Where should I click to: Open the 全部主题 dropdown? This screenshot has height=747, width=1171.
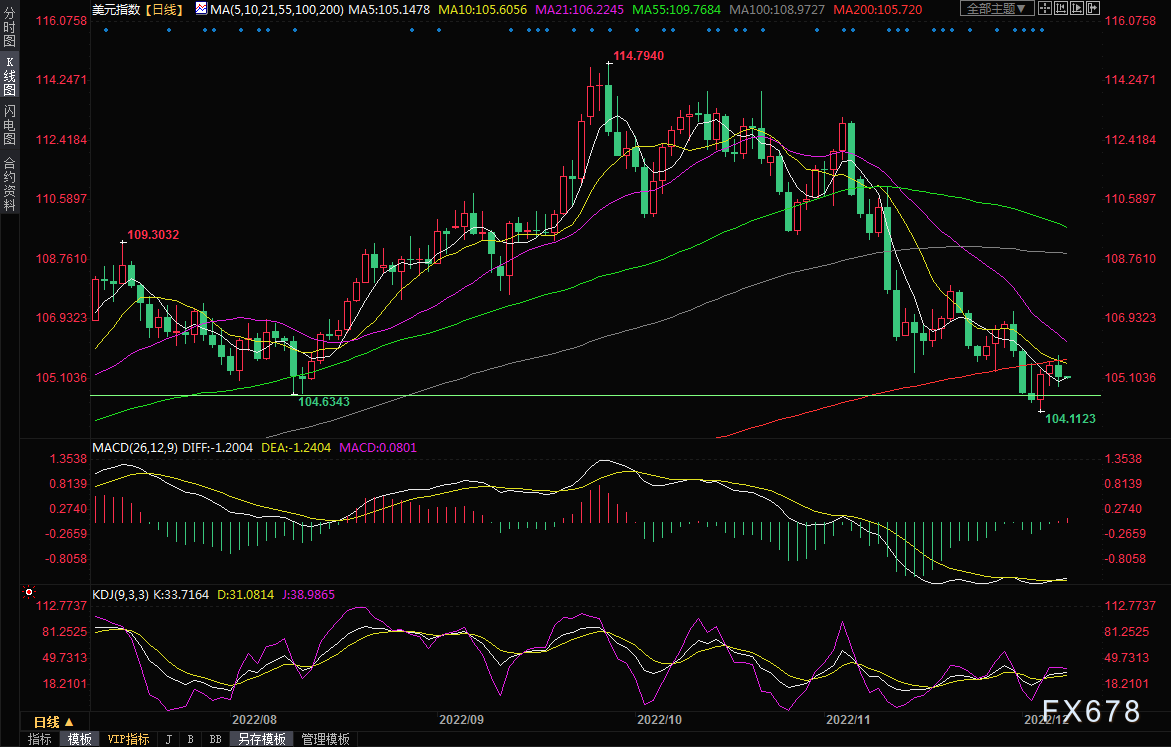click(996, 9)
